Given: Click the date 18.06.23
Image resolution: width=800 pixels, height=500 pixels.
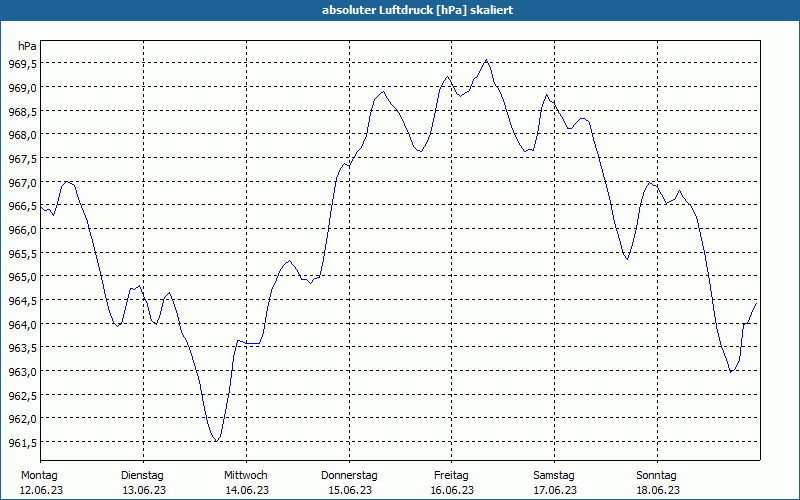Looking at the screenshot, I should click(658, 490).
